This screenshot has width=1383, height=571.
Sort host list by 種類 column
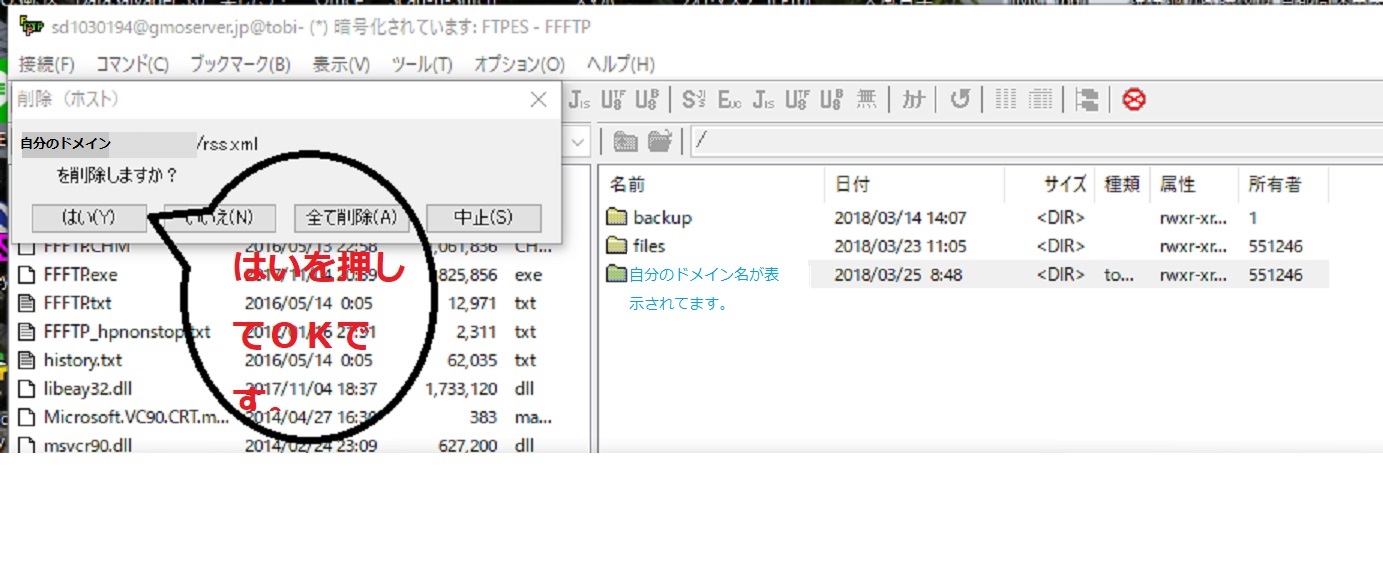coord(1122,185)
